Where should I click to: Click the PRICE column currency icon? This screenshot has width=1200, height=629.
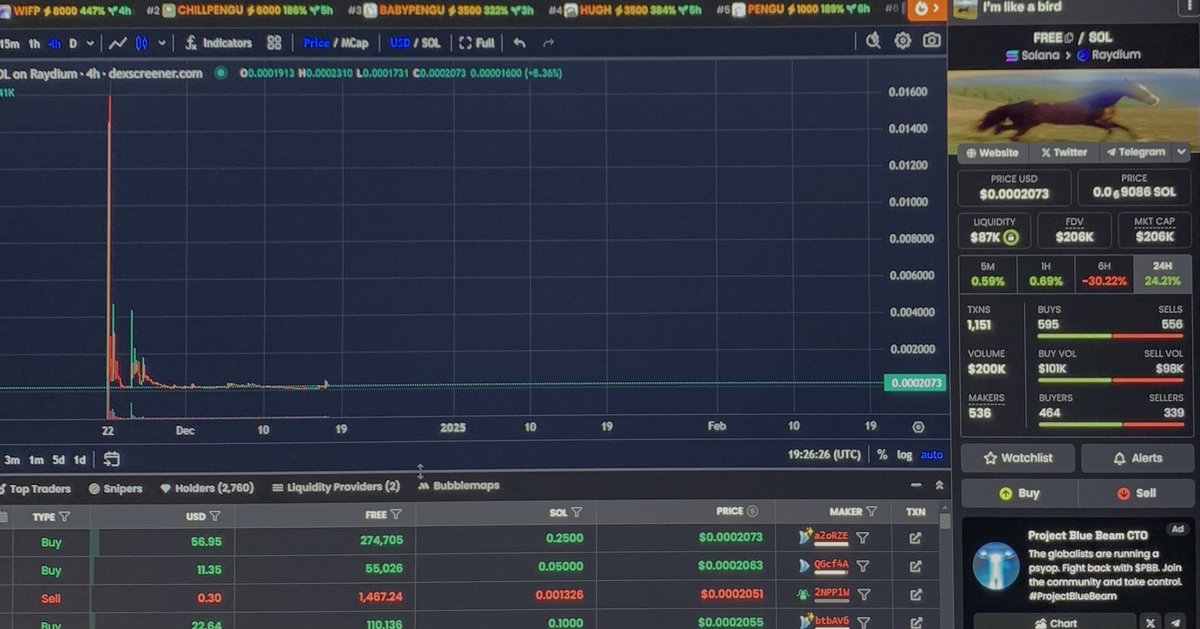(x=752, y=511)
